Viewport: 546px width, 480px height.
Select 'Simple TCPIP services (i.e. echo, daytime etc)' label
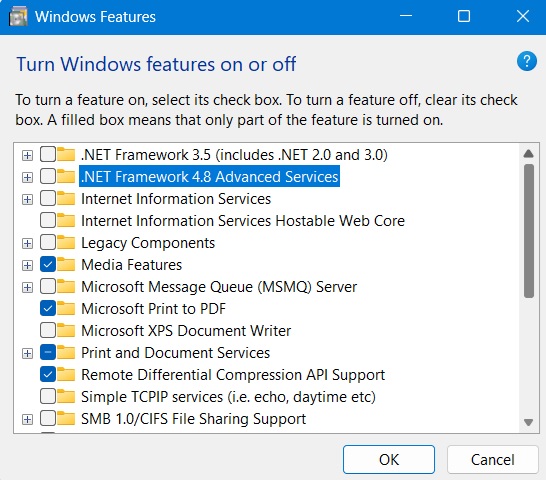click(228, 397)
